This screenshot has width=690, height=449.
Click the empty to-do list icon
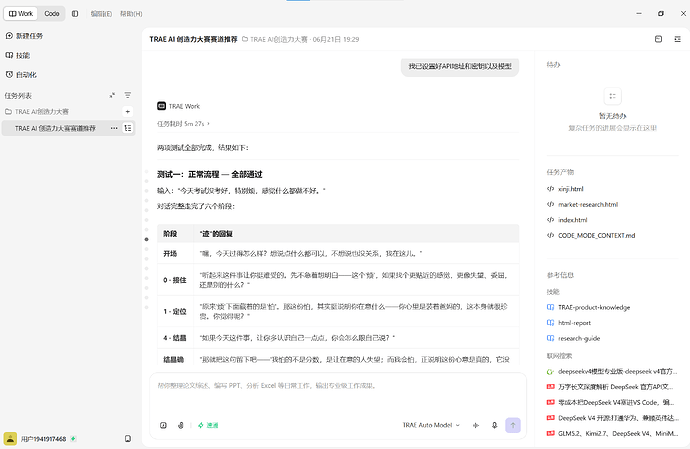613,96
